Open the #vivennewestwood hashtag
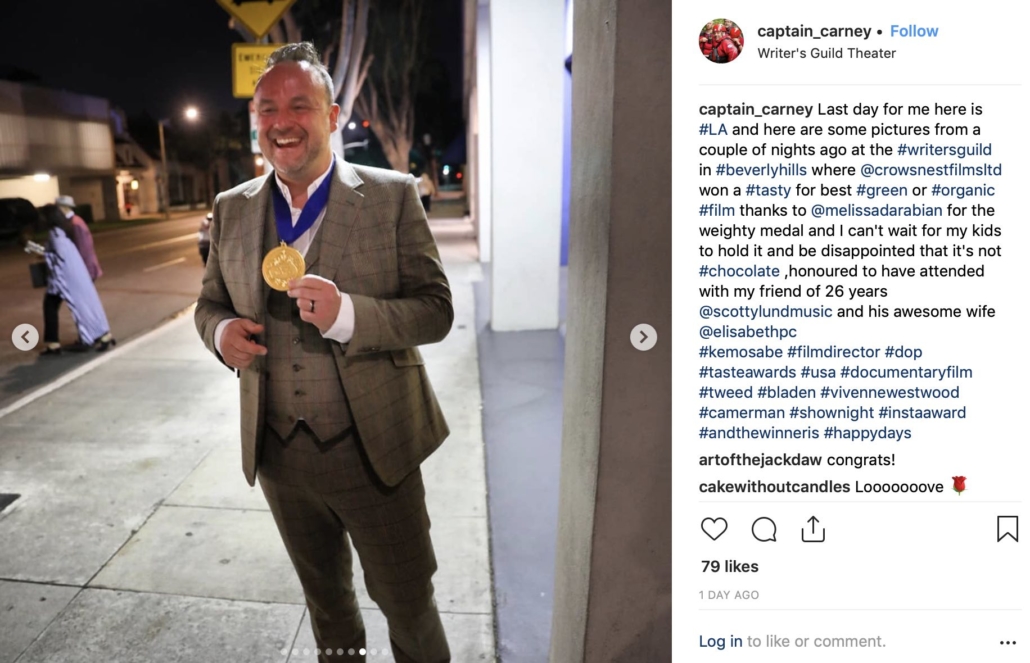The image size is (1030, 663). [x=889, y=392]
